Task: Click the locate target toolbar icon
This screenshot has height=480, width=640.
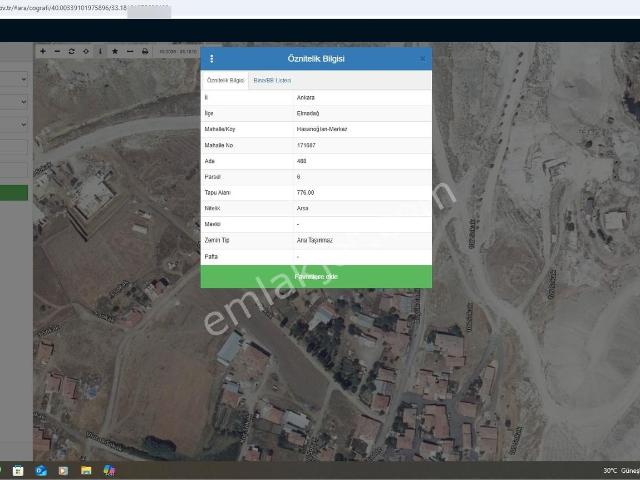Action: click(x=86, y=51)
